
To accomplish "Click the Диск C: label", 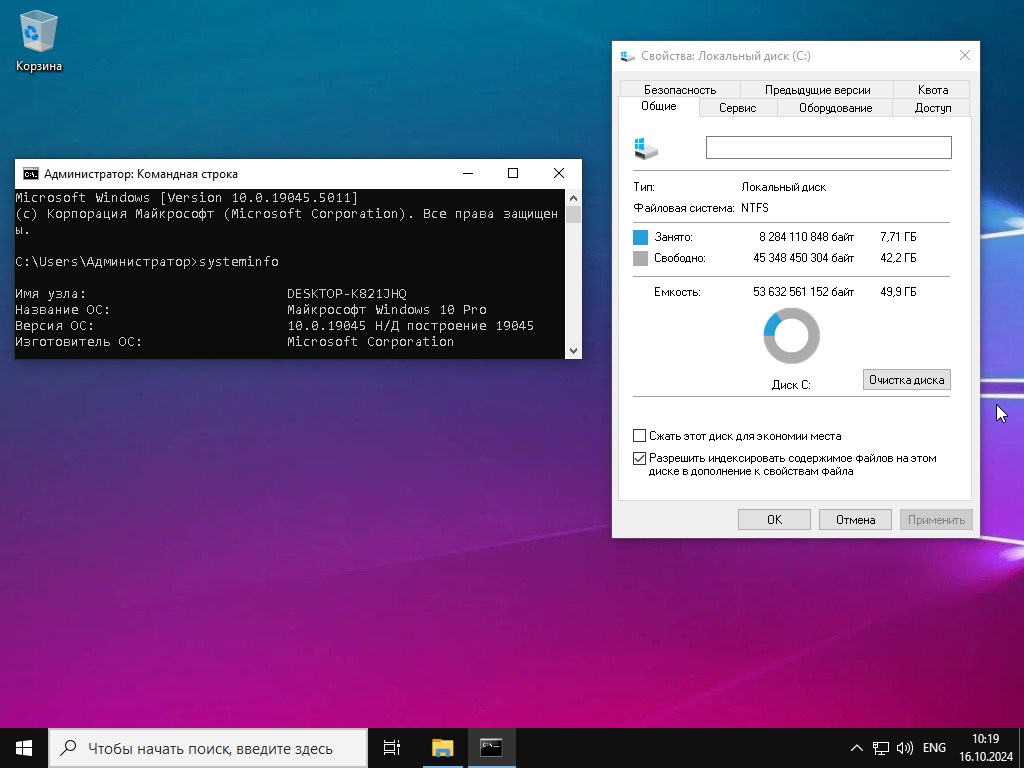I will coord(791,385).
